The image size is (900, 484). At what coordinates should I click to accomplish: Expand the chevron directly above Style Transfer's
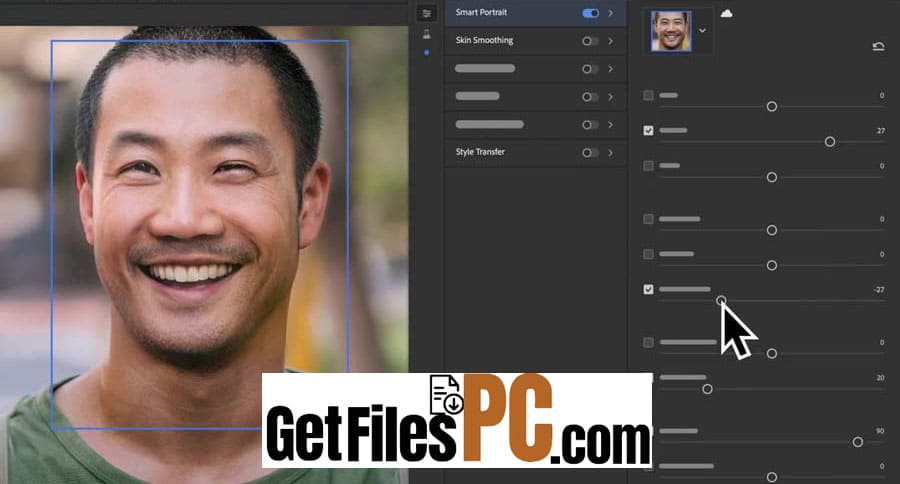tap(611, 124)
